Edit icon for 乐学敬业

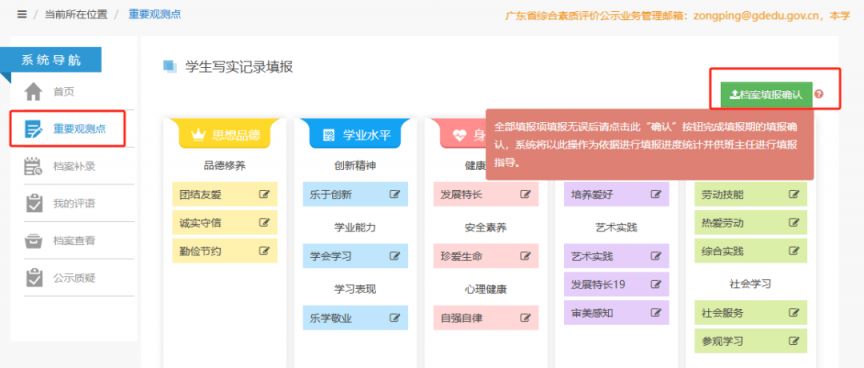click(x=395, y=317)
